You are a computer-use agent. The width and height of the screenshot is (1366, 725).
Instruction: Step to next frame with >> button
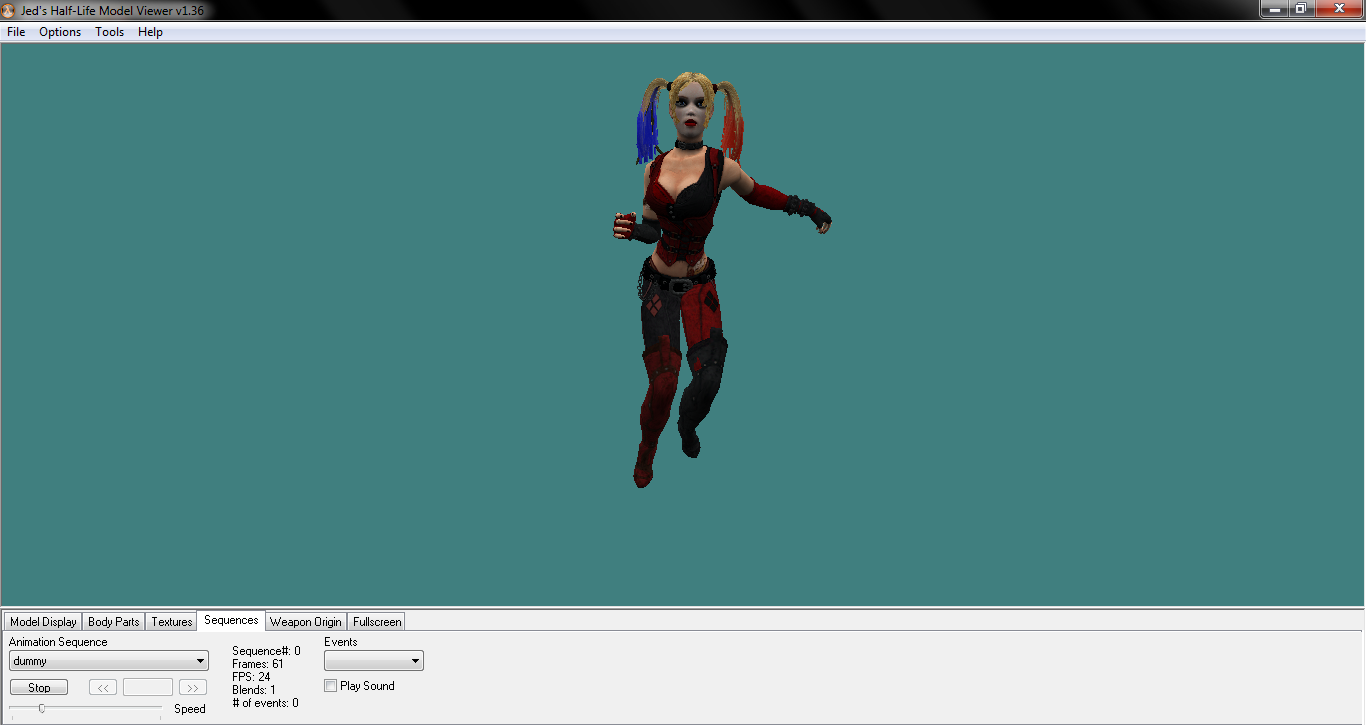193,687
